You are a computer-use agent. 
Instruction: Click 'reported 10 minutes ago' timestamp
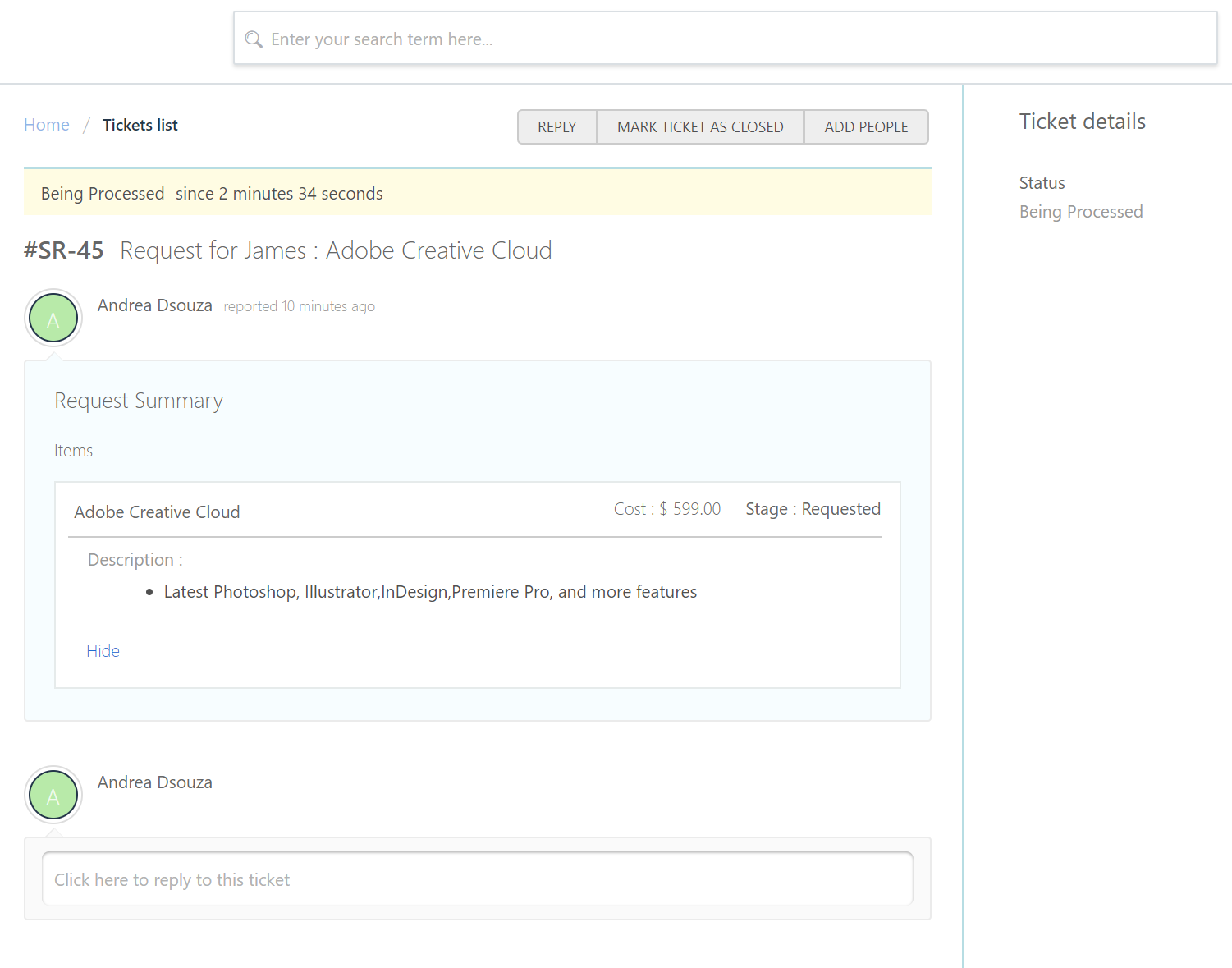tap(300, 306)
